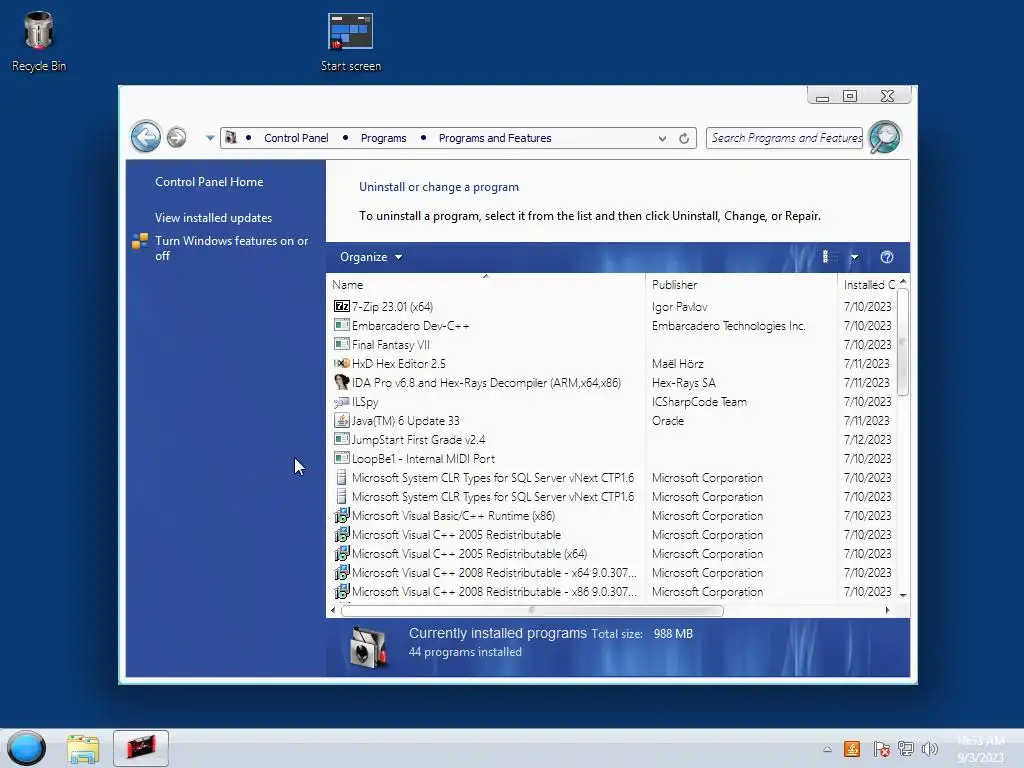Click the horizontal scroll left arrow
The height and width of the screenshot is (768, 1024).
pos(333,611)
